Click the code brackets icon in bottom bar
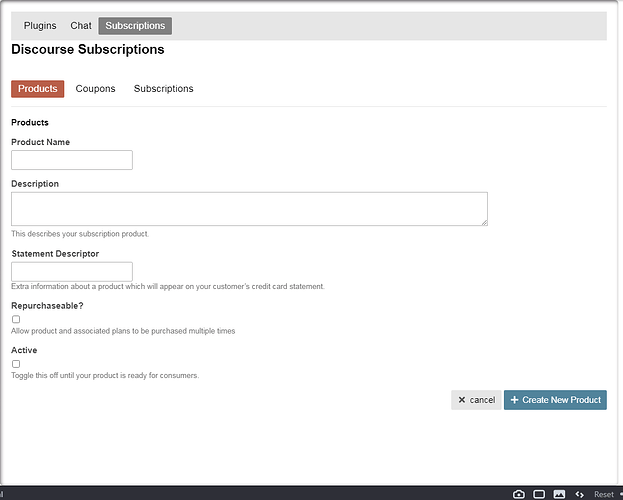623x500 pixels. [579, 494]
